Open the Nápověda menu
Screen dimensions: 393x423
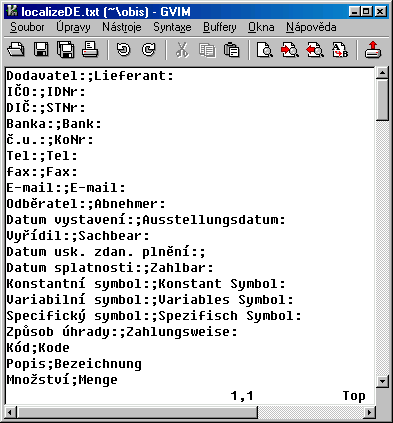click(x=311, y=27)
